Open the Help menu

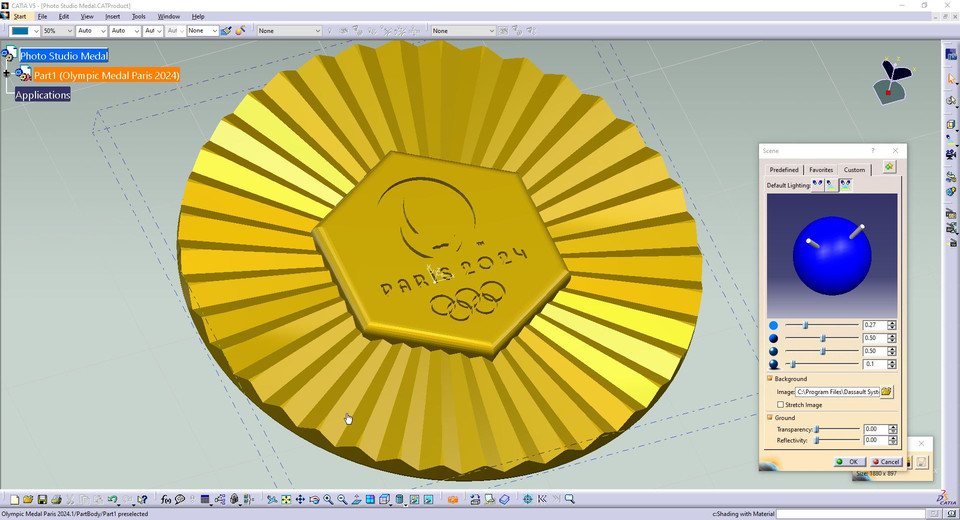pyautogui.click(x=198, y=17)
